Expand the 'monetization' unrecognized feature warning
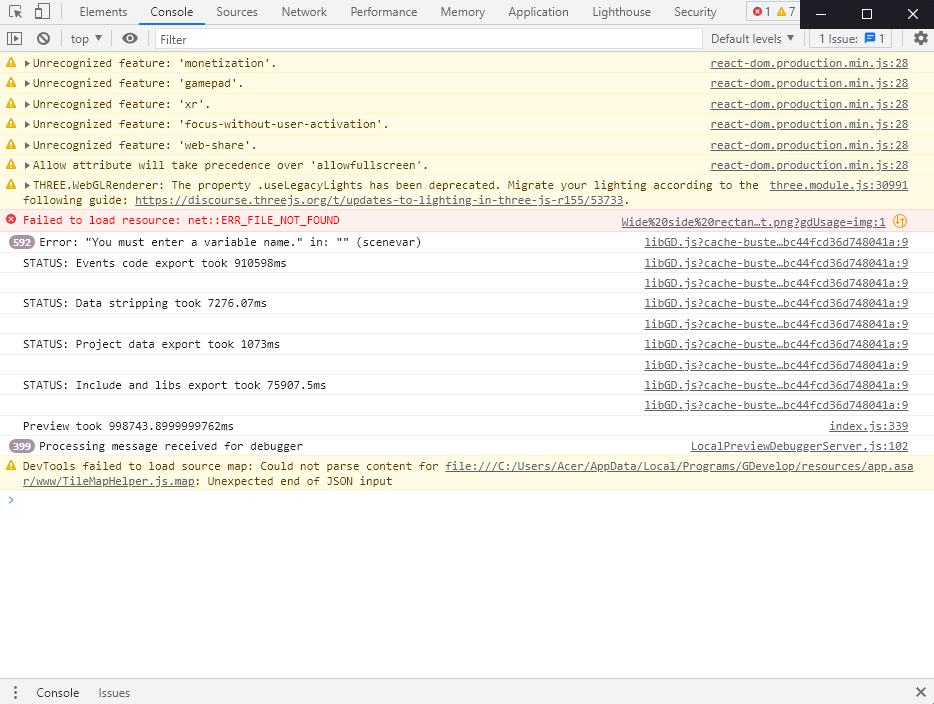The width and height of the screenshot is (934, 704). click(x=28, y=63)
